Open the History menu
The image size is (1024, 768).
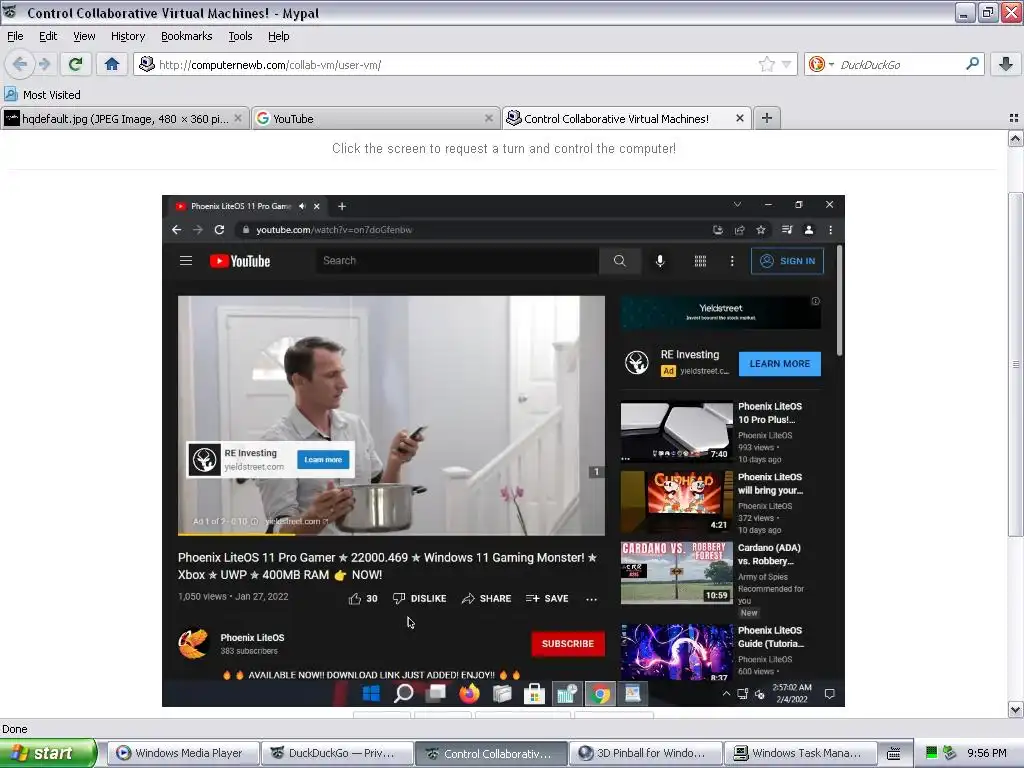point(127,36)
